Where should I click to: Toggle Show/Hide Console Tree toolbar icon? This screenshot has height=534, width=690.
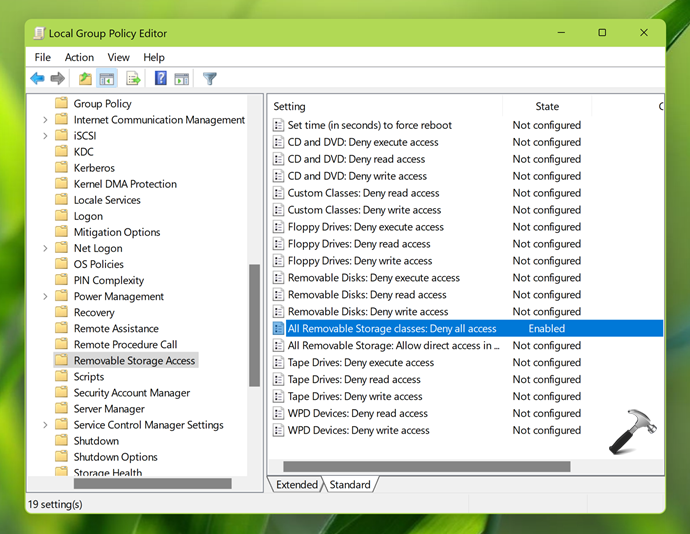(107, 78)
